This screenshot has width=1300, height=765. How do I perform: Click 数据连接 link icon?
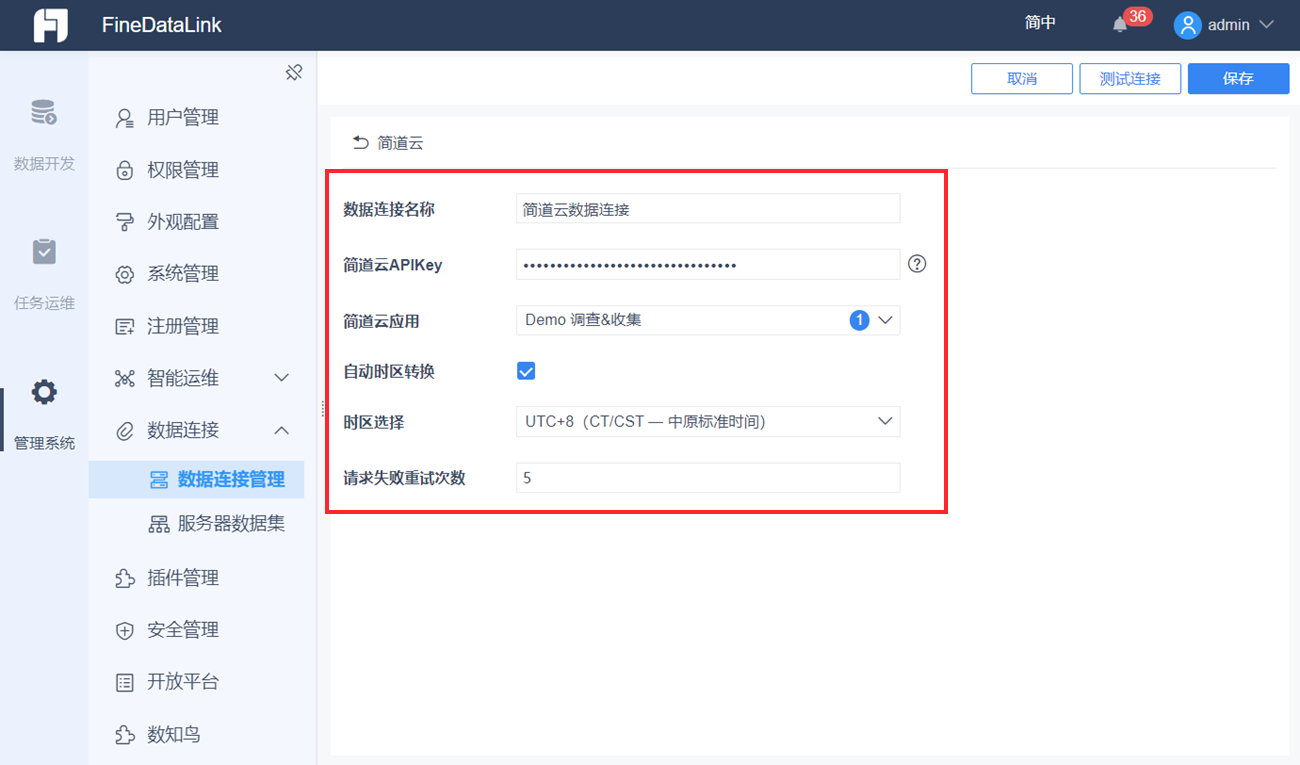tap(125, 430)
